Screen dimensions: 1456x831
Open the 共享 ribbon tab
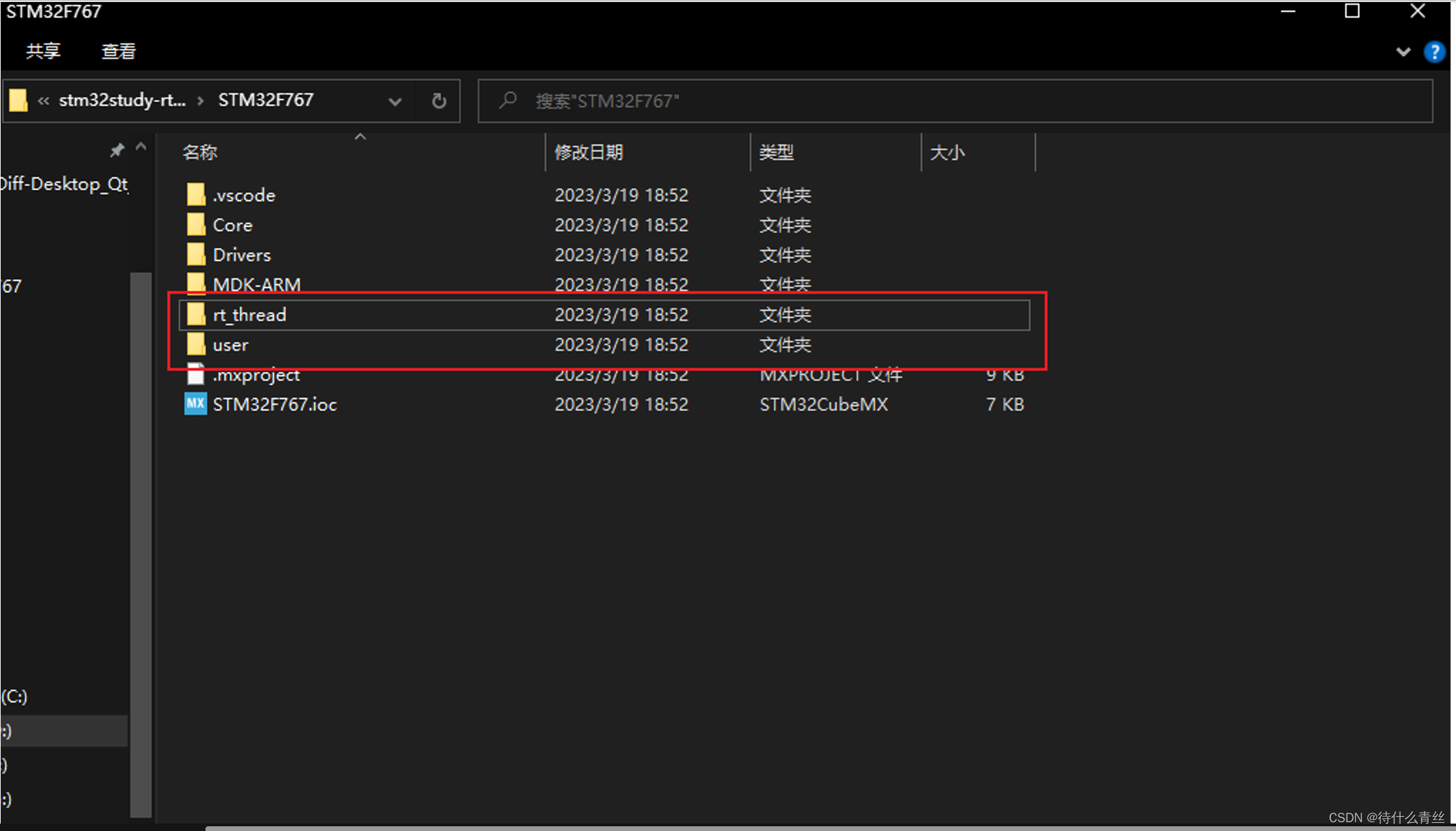pos(43,51)
